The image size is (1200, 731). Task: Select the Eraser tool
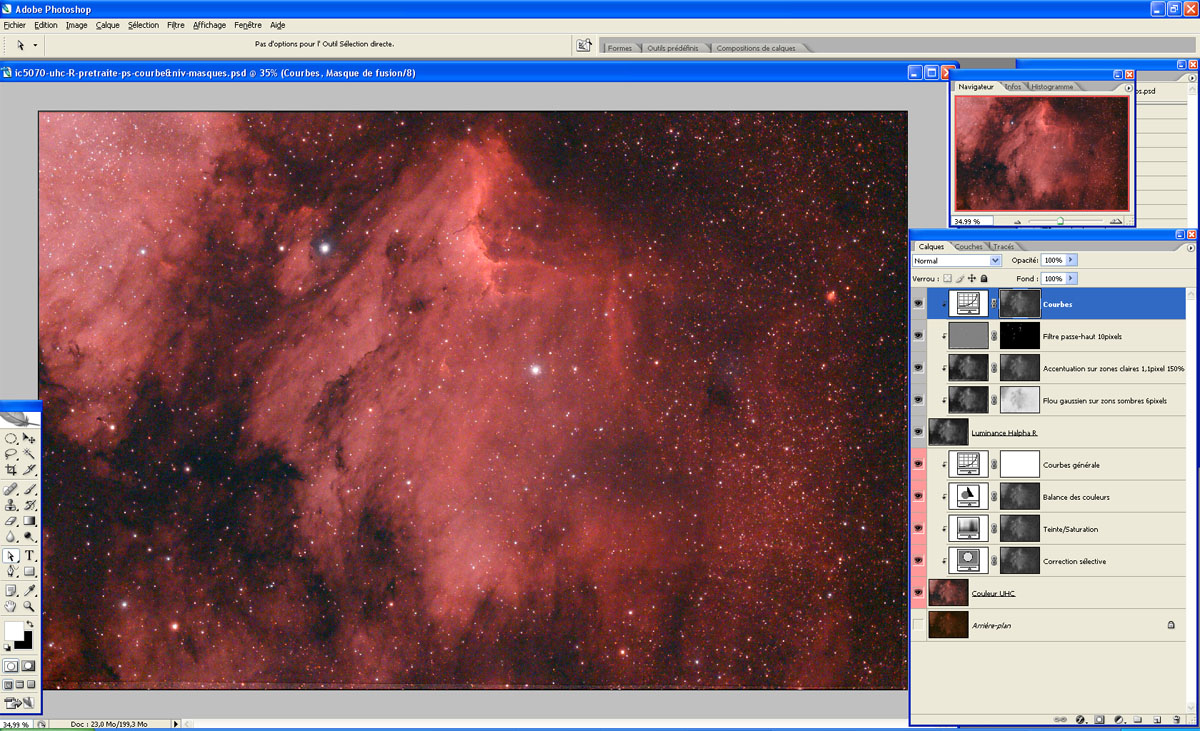tap(10, 521)
